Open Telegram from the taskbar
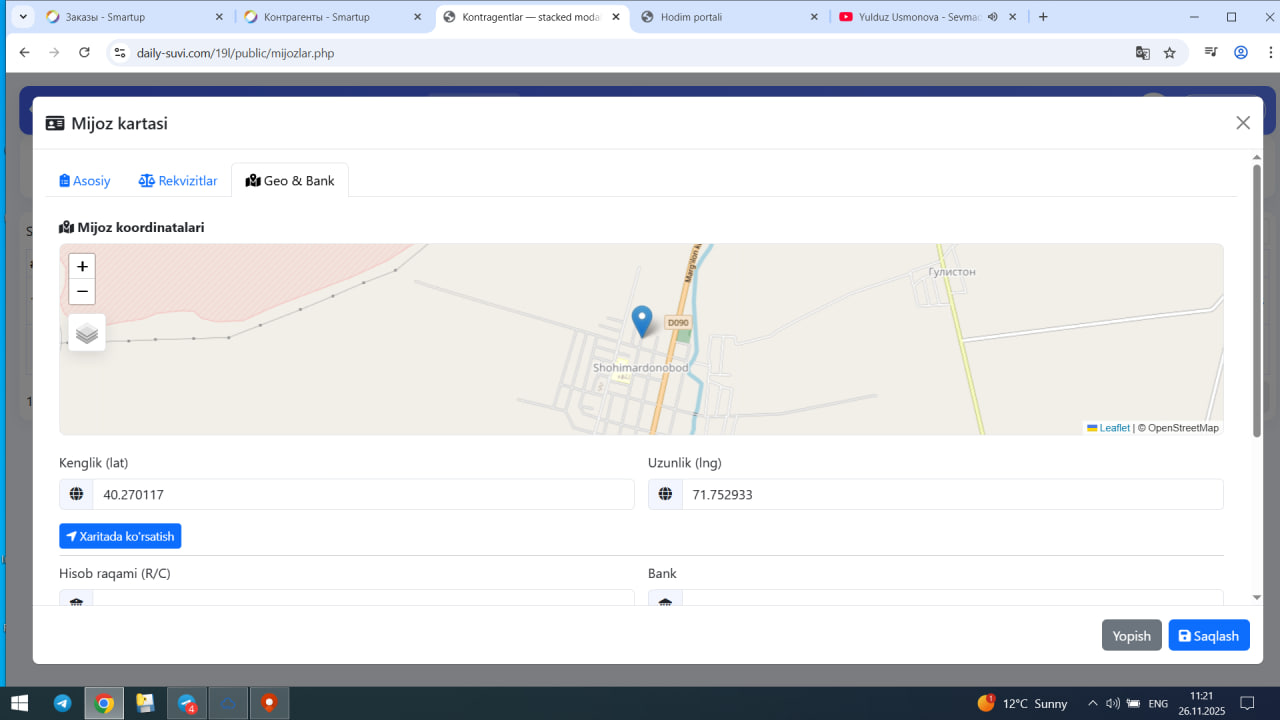The image size is (1280, 720). (62, 703)
